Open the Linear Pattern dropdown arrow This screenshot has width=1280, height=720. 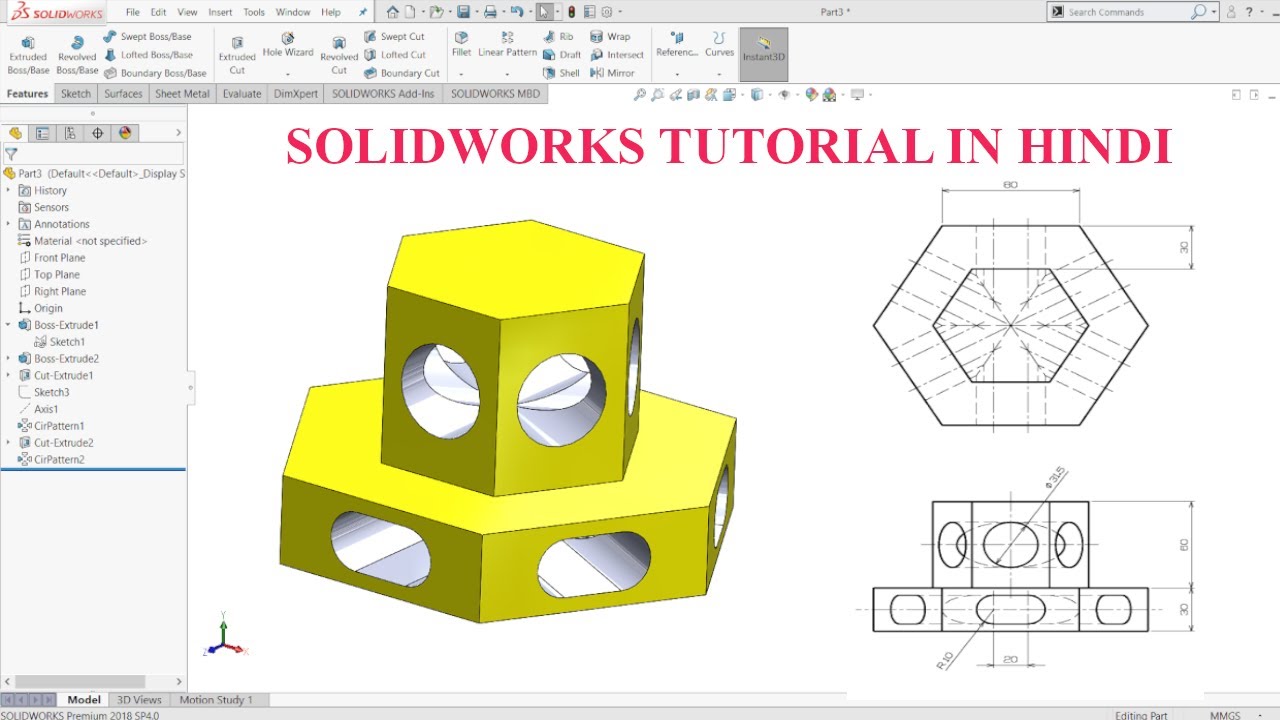coord(507,74)
